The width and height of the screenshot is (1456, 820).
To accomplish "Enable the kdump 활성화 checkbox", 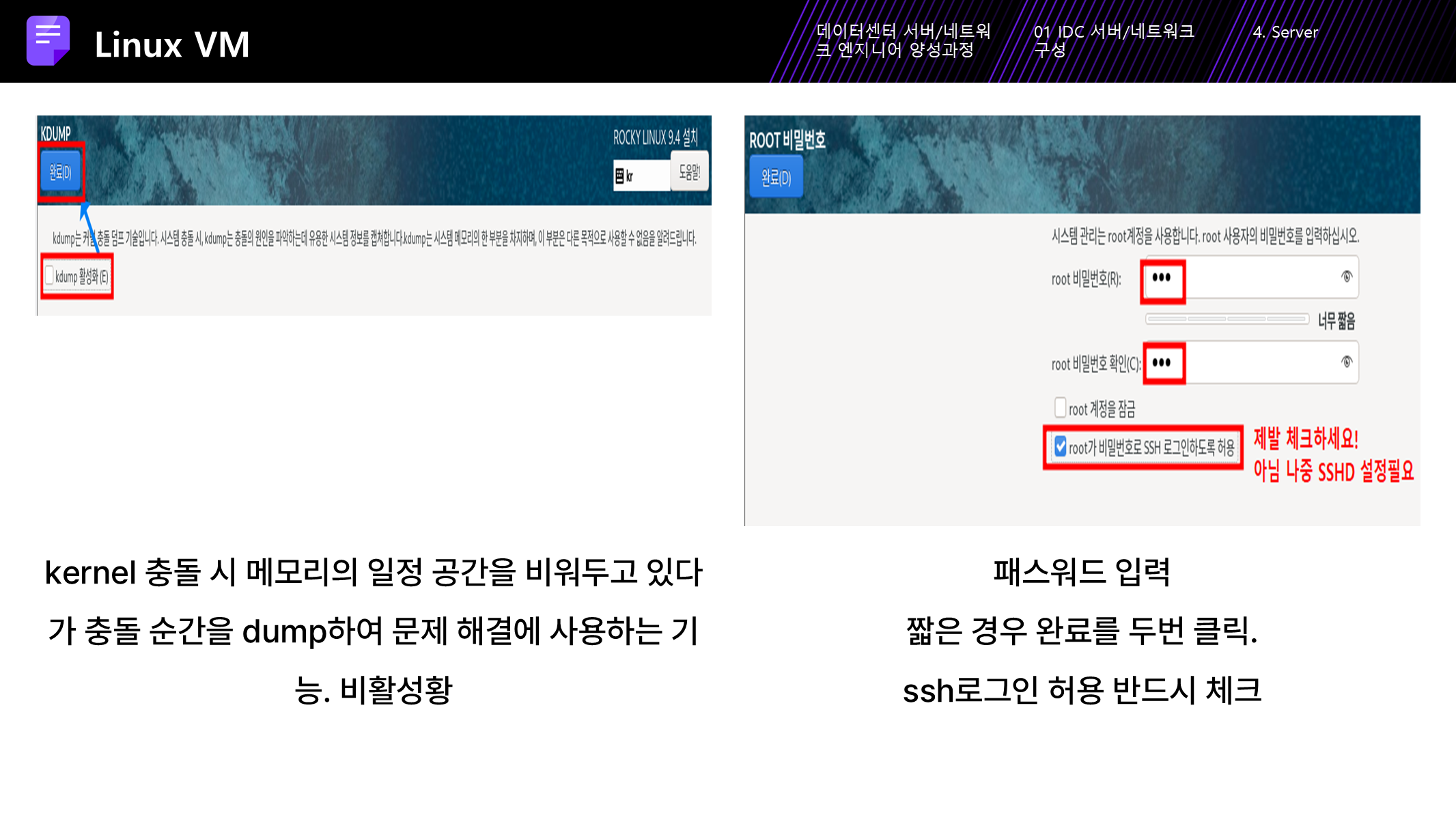I will tap(50, 276).
